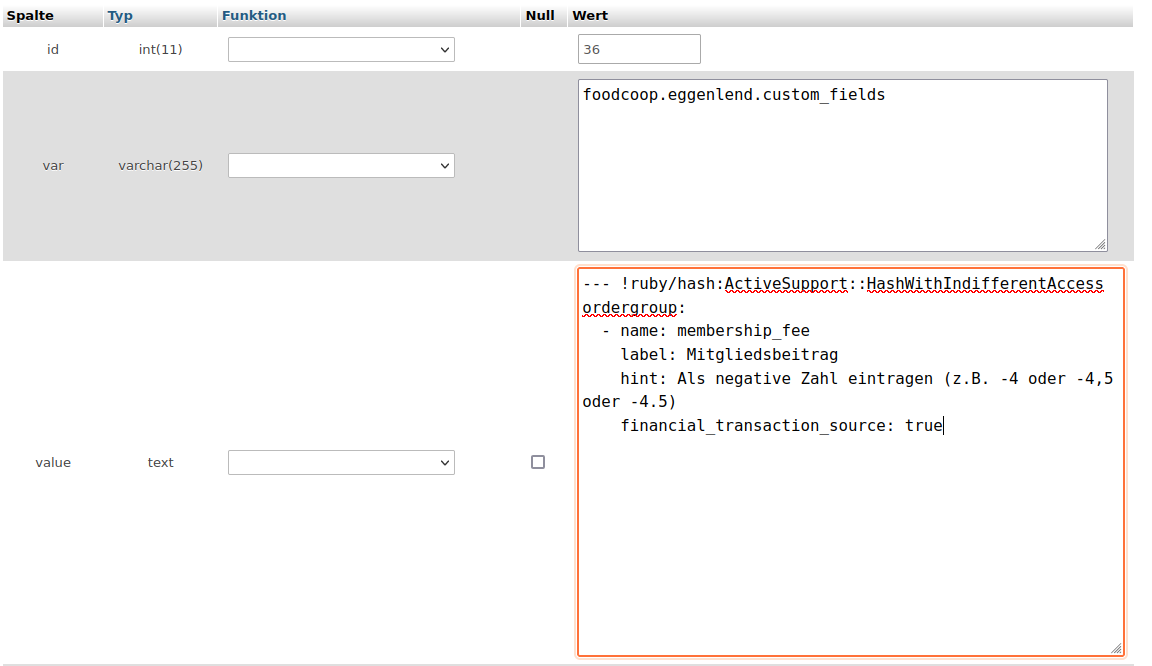Toggle the Null checkbox for value row
Screen dimensions: 1152x666
tap(538, 463)
